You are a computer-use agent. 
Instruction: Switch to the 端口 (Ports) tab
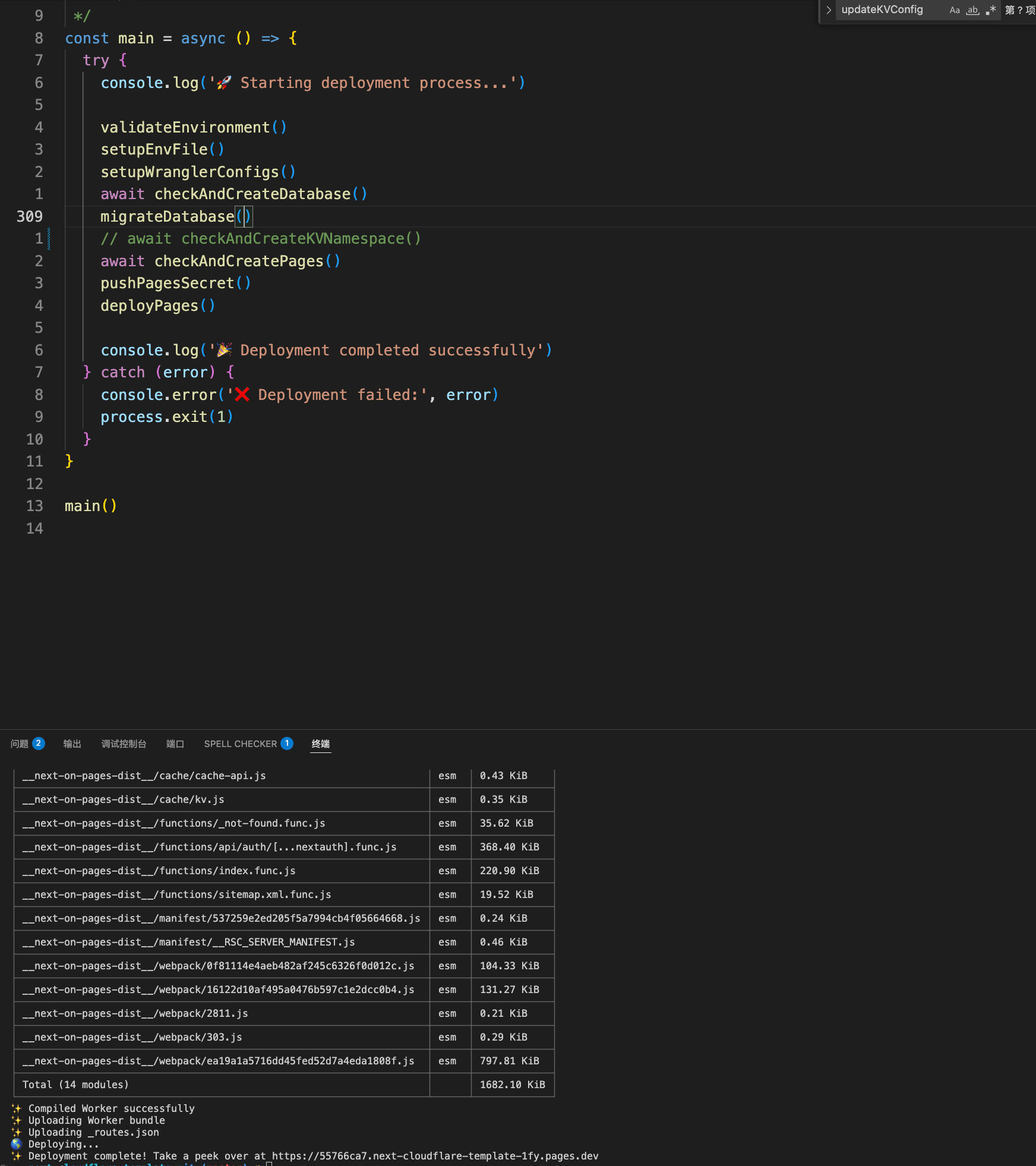pyautogui.click(x=175, y=744)
